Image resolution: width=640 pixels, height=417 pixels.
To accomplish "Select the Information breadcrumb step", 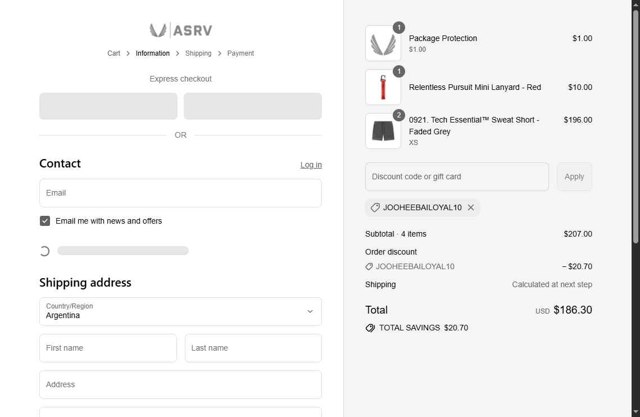I will click(x=152, y=53).
